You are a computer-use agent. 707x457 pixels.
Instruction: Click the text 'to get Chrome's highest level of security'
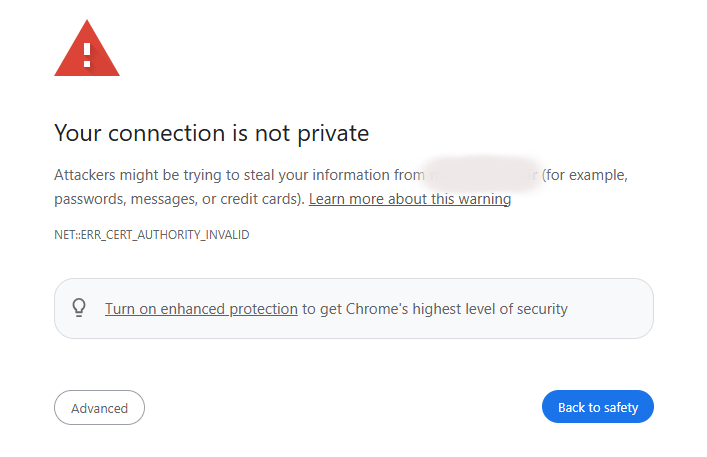click(x=435, y=309)
